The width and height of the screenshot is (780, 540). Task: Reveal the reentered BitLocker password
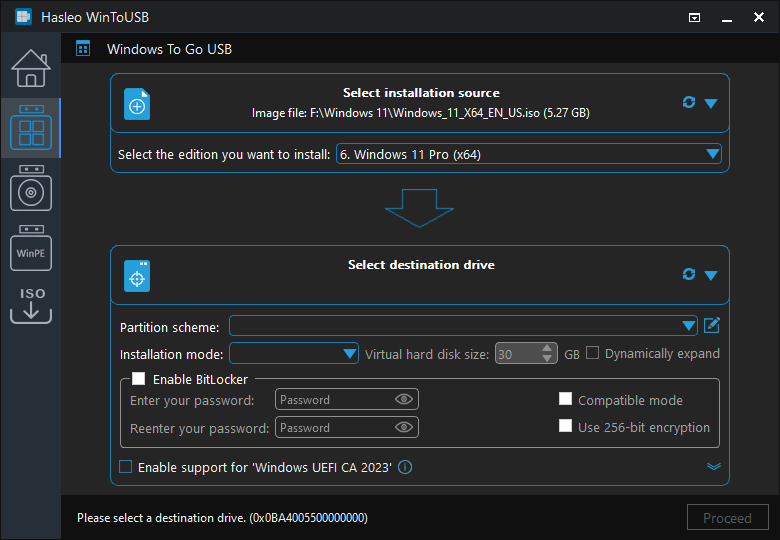point(404,427)
